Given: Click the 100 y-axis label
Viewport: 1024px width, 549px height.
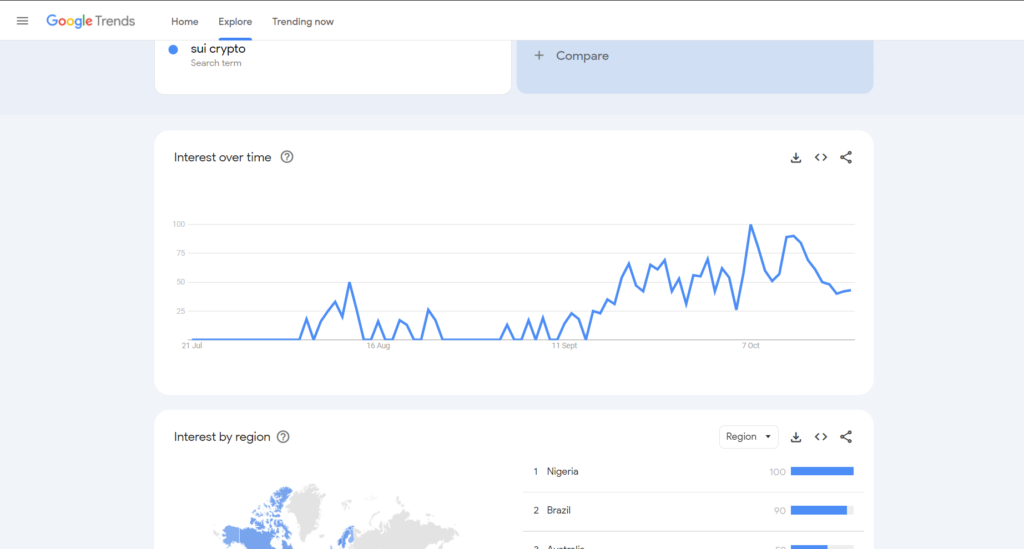Looking at the screenshot, I should click(179, 225).
